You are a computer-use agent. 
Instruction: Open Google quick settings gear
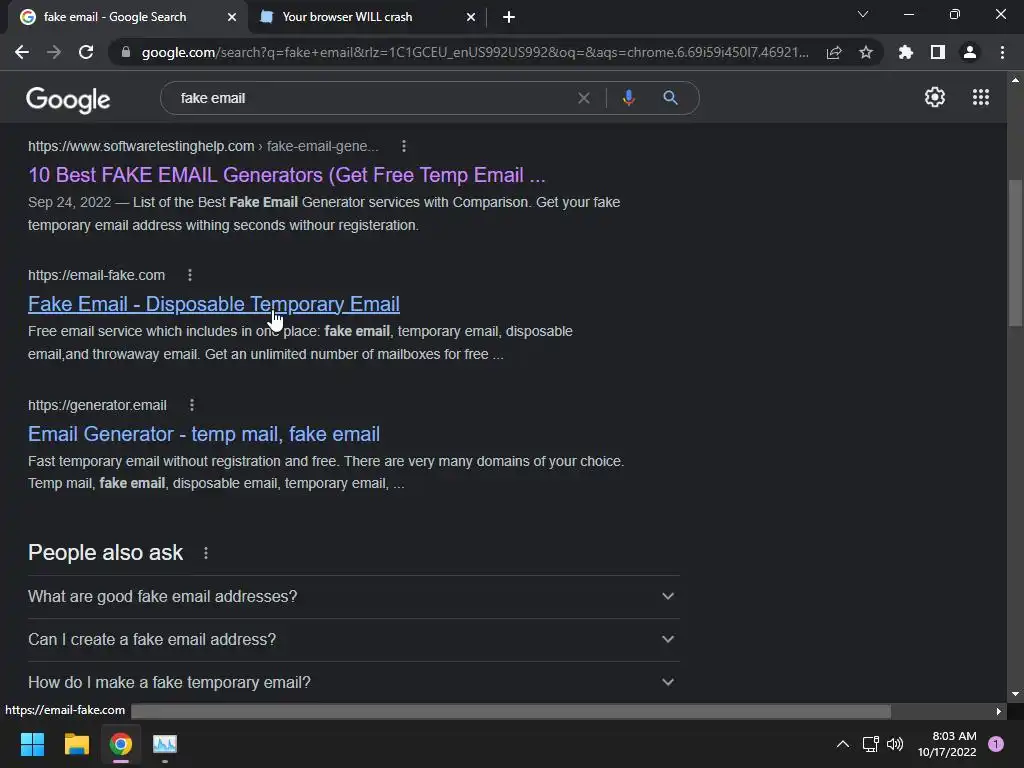pos(935,97)
